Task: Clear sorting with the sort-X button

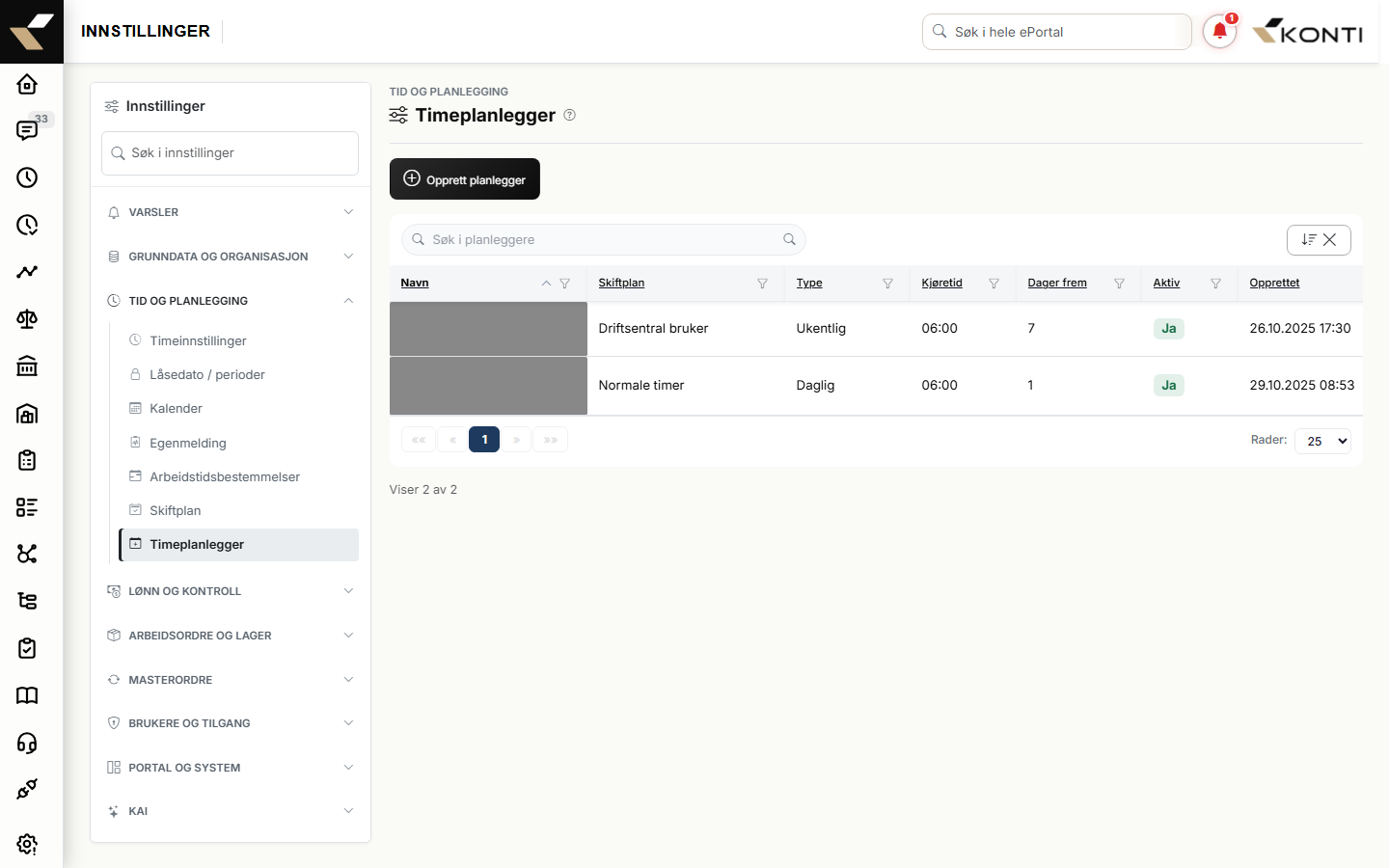Action: click(1319, 240)
